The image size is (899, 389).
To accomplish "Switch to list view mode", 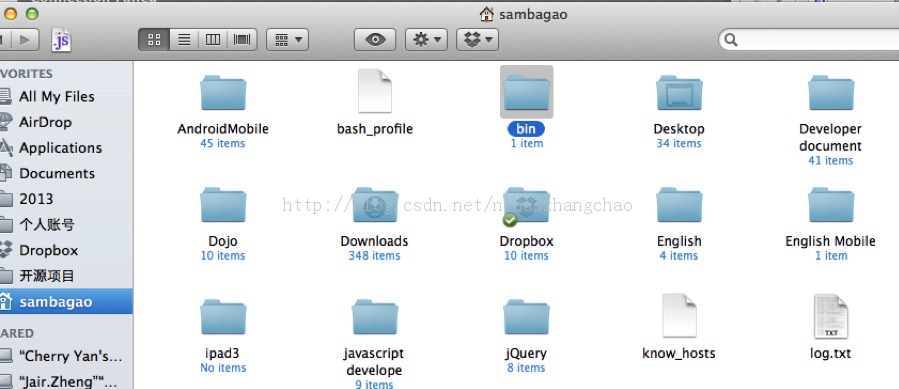I will [x=184, y=40].
